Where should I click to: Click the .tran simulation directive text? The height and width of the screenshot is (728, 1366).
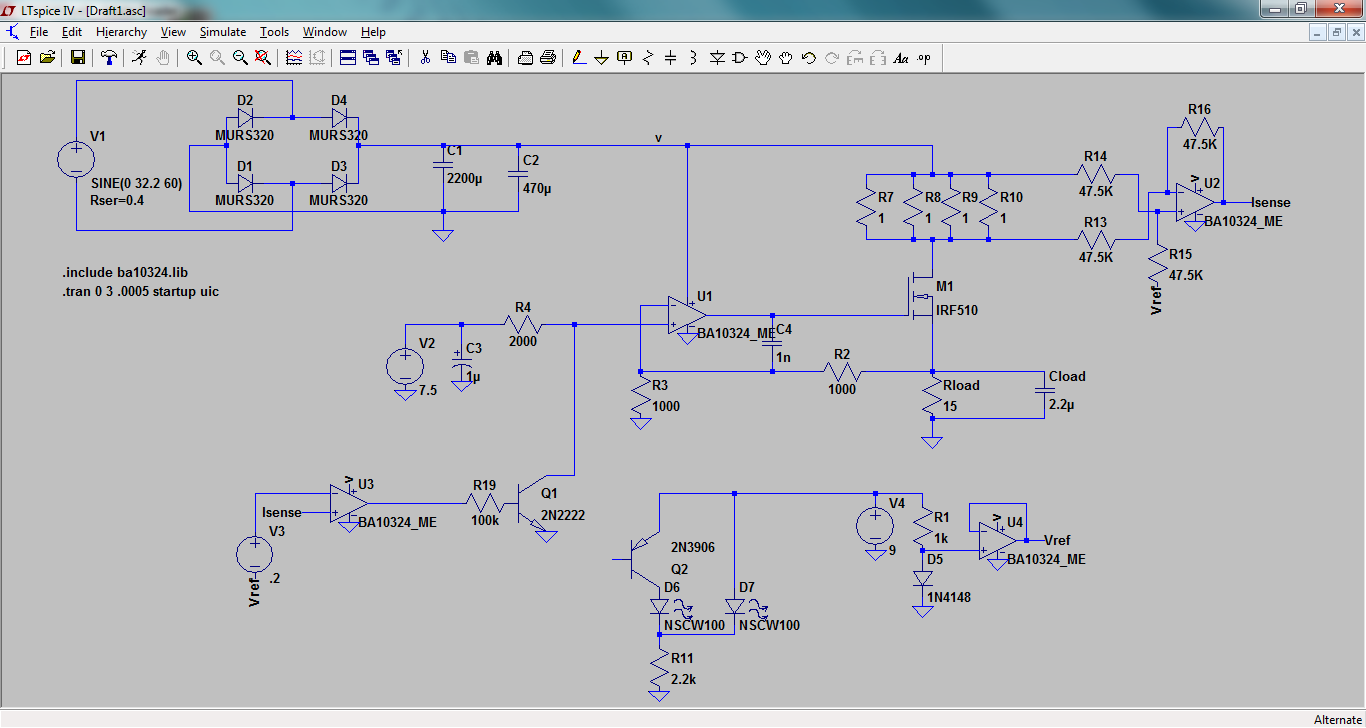(x=141, y=292)
